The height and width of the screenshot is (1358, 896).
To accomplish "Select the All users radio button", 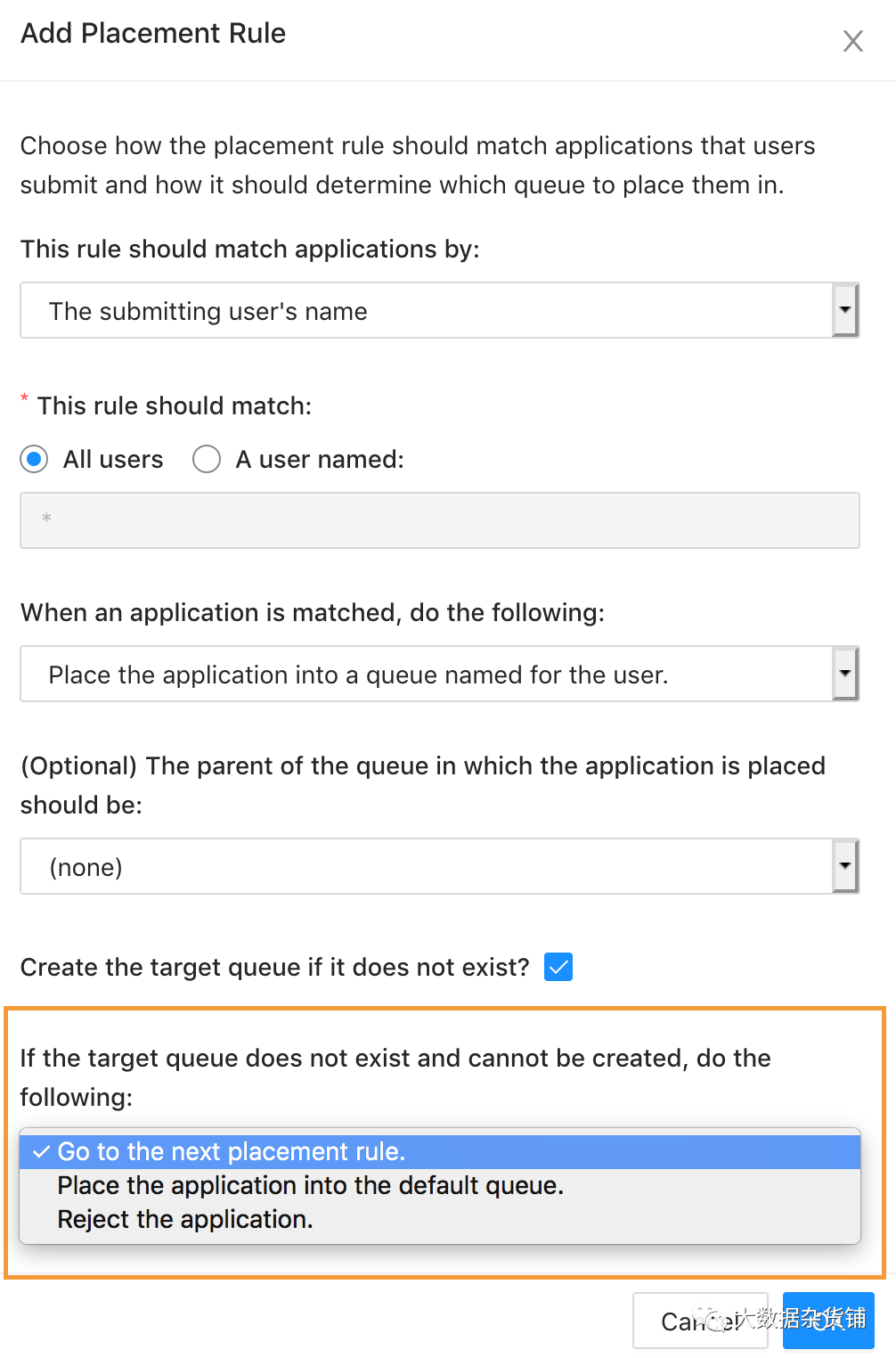I will (x=34, y=460).
